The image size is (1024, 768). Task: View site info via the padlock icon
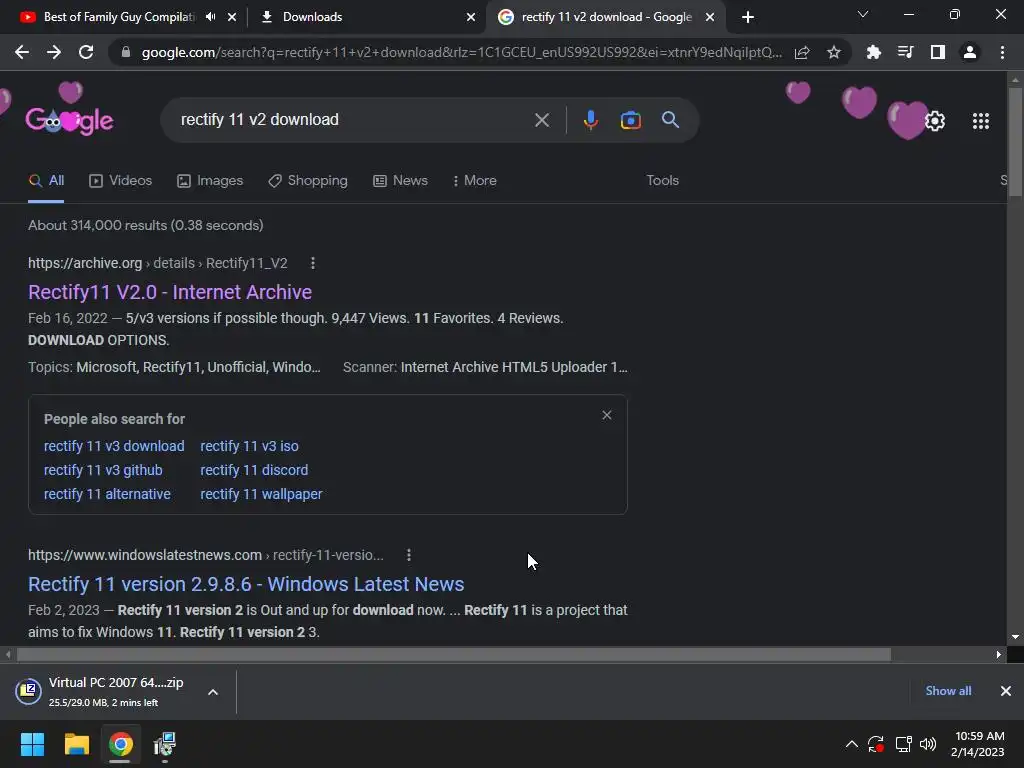[x=126, y=52]
